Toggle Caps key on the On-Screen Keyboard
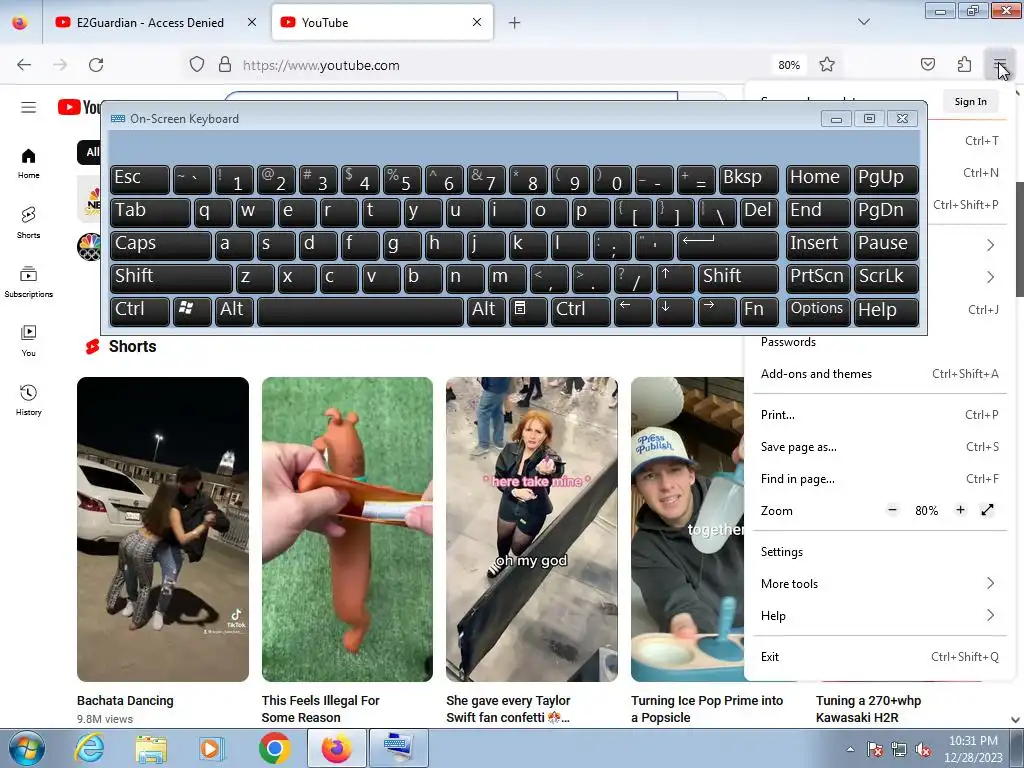 point(161,244)
